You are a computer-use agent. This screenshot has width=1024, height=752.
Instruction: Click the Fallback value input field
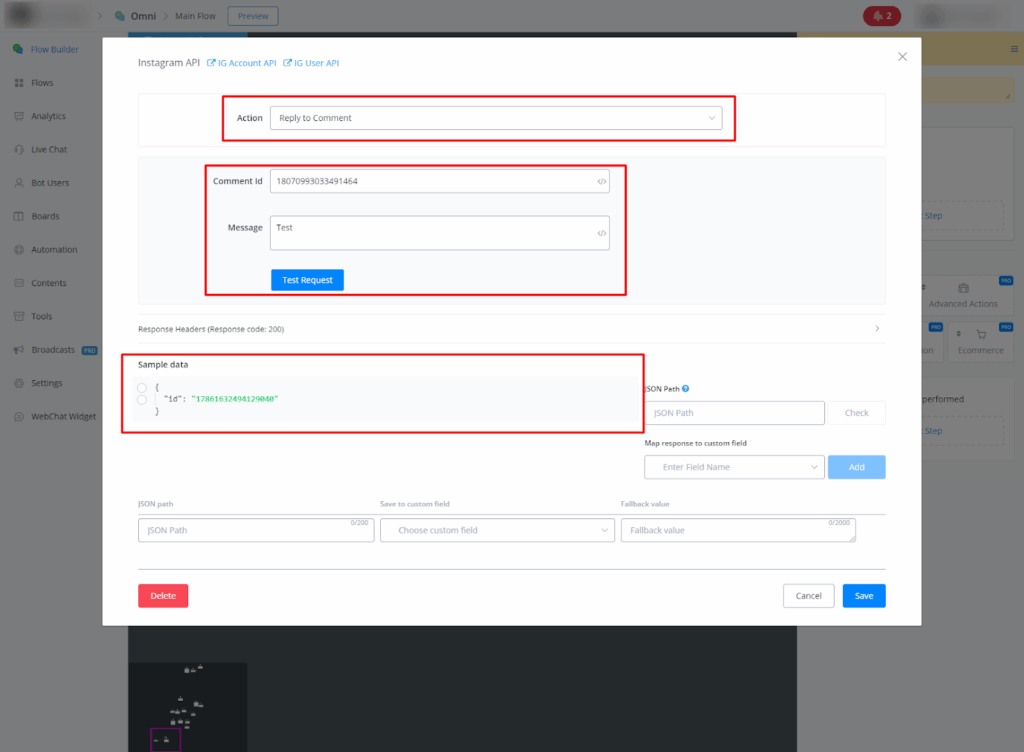pos(737,530)
